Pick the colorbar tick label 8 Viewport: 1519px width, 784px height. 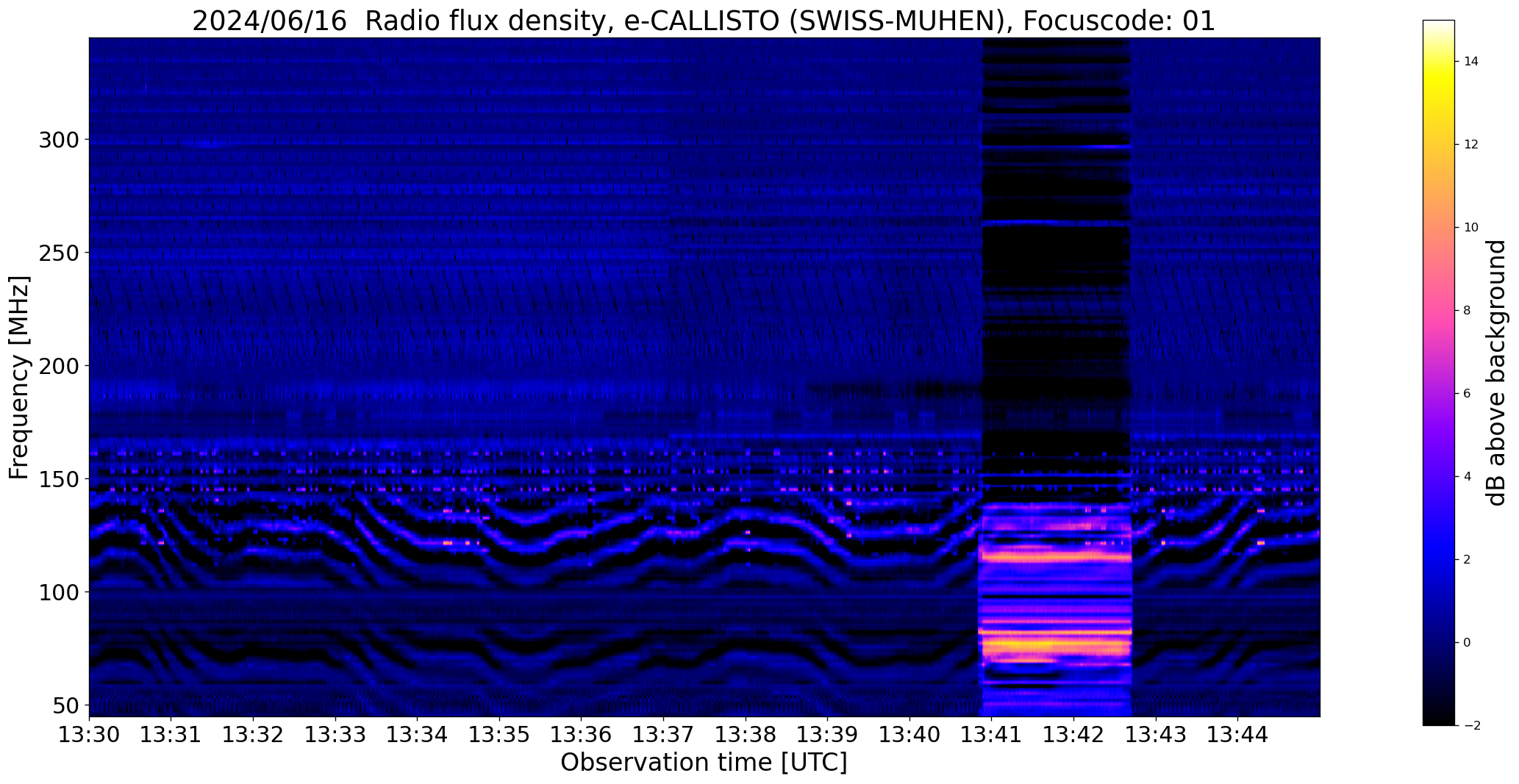(x=1468, y=311)
